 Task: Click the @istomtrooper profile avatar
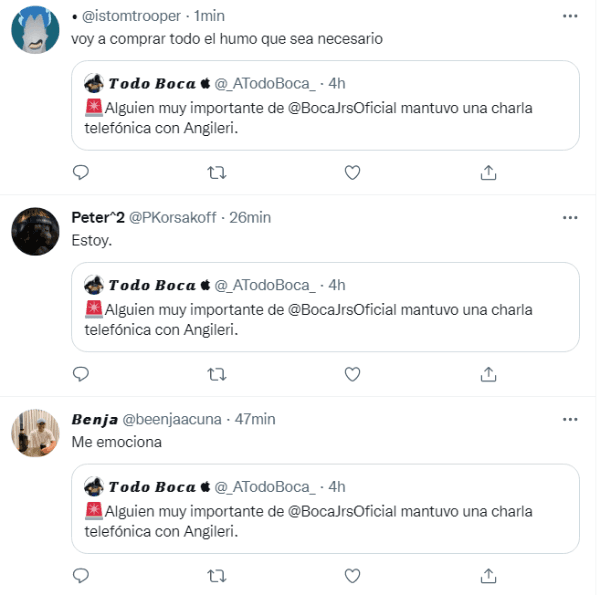tap(35, 30)
